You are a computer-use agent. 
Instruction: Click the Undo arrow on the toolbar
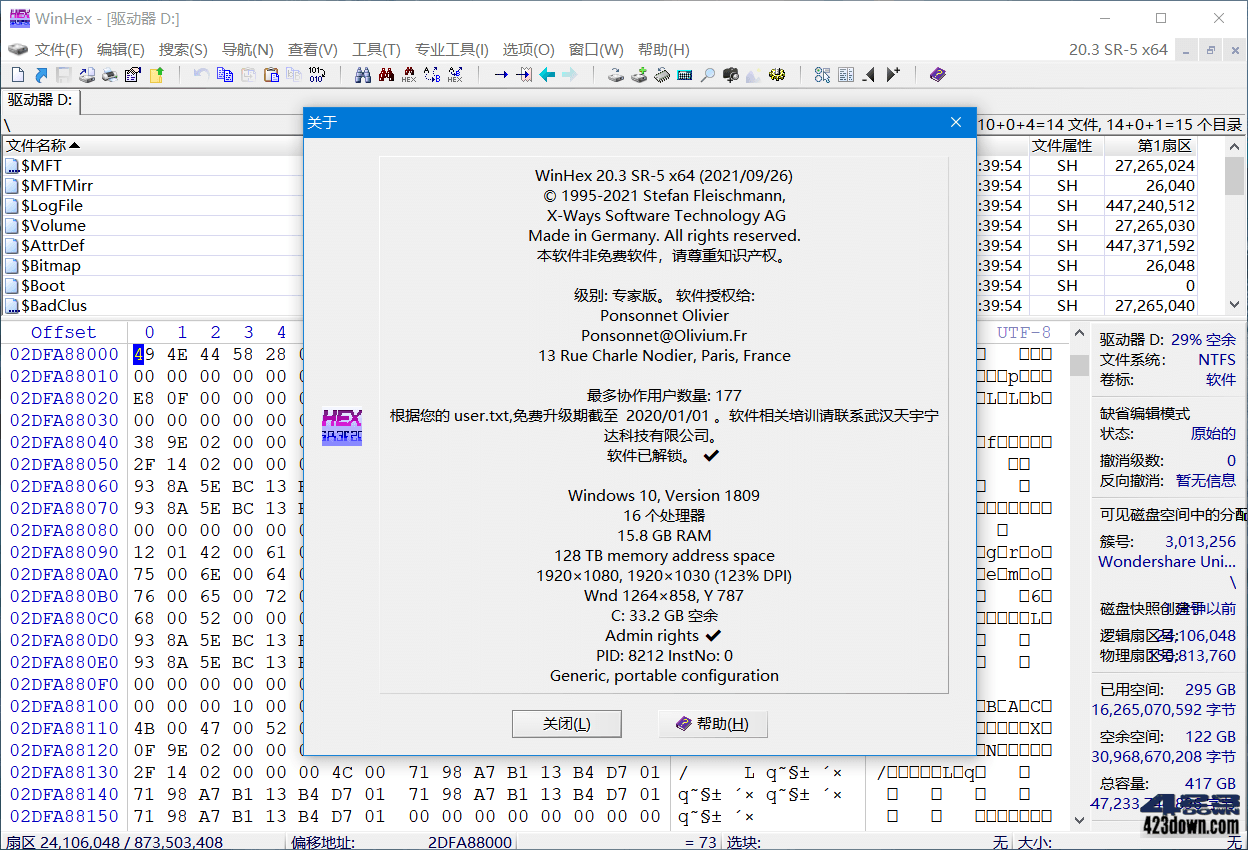(x=200, y=75)
